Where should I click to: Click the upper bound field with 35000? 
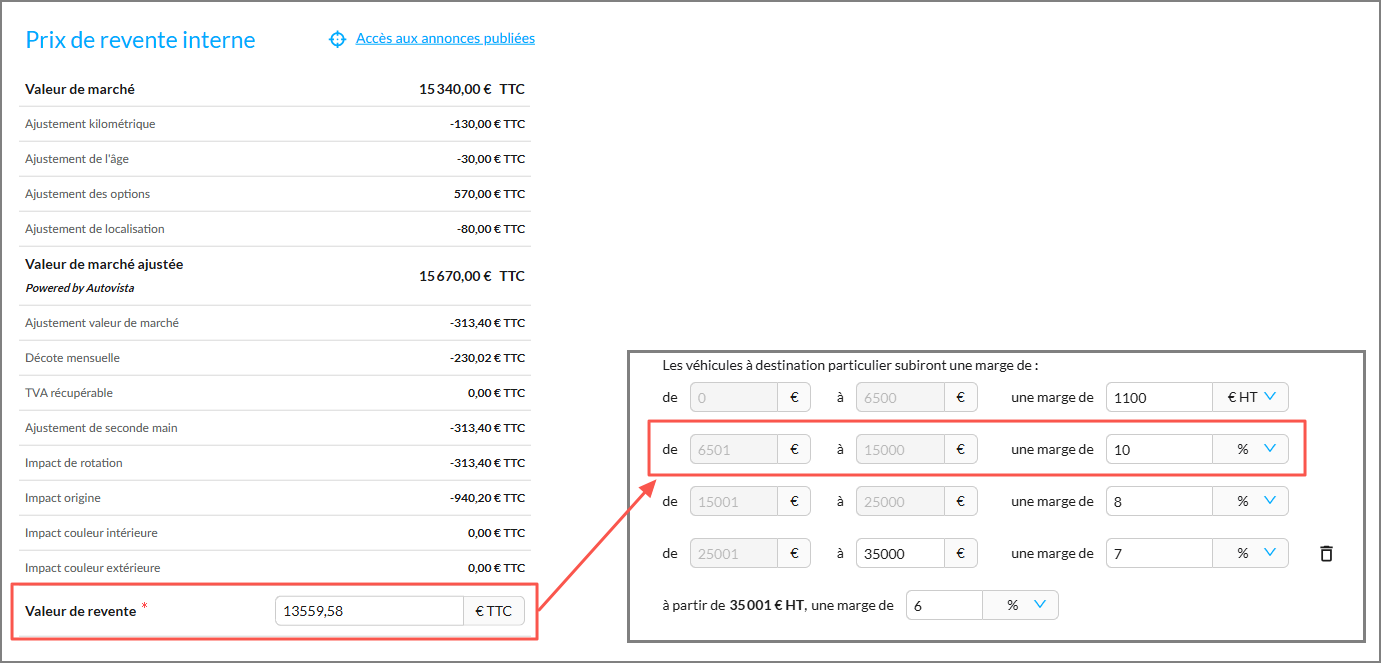900,553
